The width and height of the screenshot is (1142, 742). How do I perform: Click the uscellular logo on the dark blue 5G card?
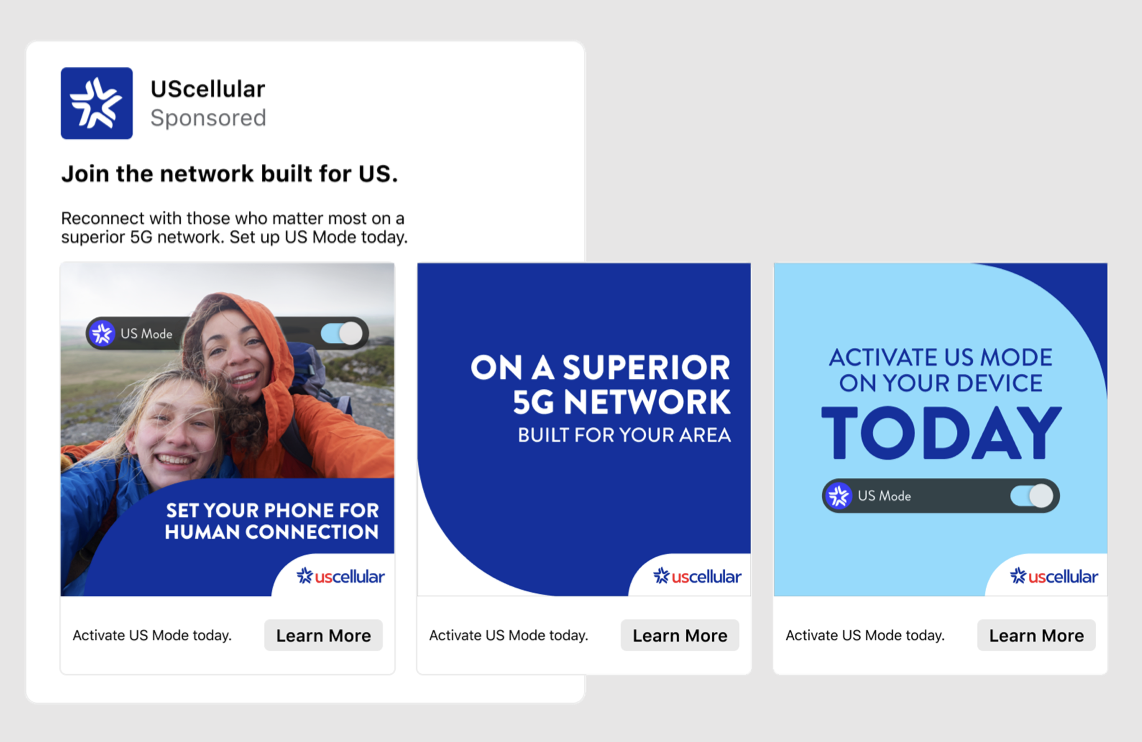pyautogui.click(x=697, y=577)
